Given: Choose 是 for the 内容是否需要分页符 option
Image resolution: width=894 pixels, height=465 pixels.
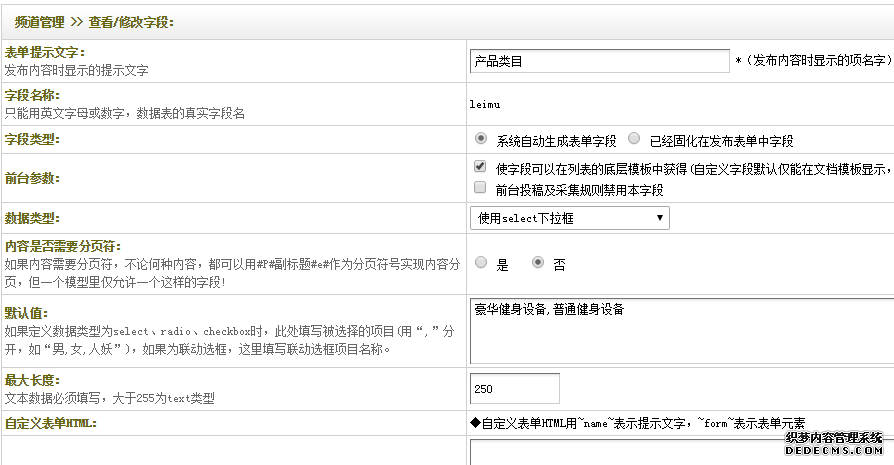Looking at the screenshot, I should (x=481, y=264).
